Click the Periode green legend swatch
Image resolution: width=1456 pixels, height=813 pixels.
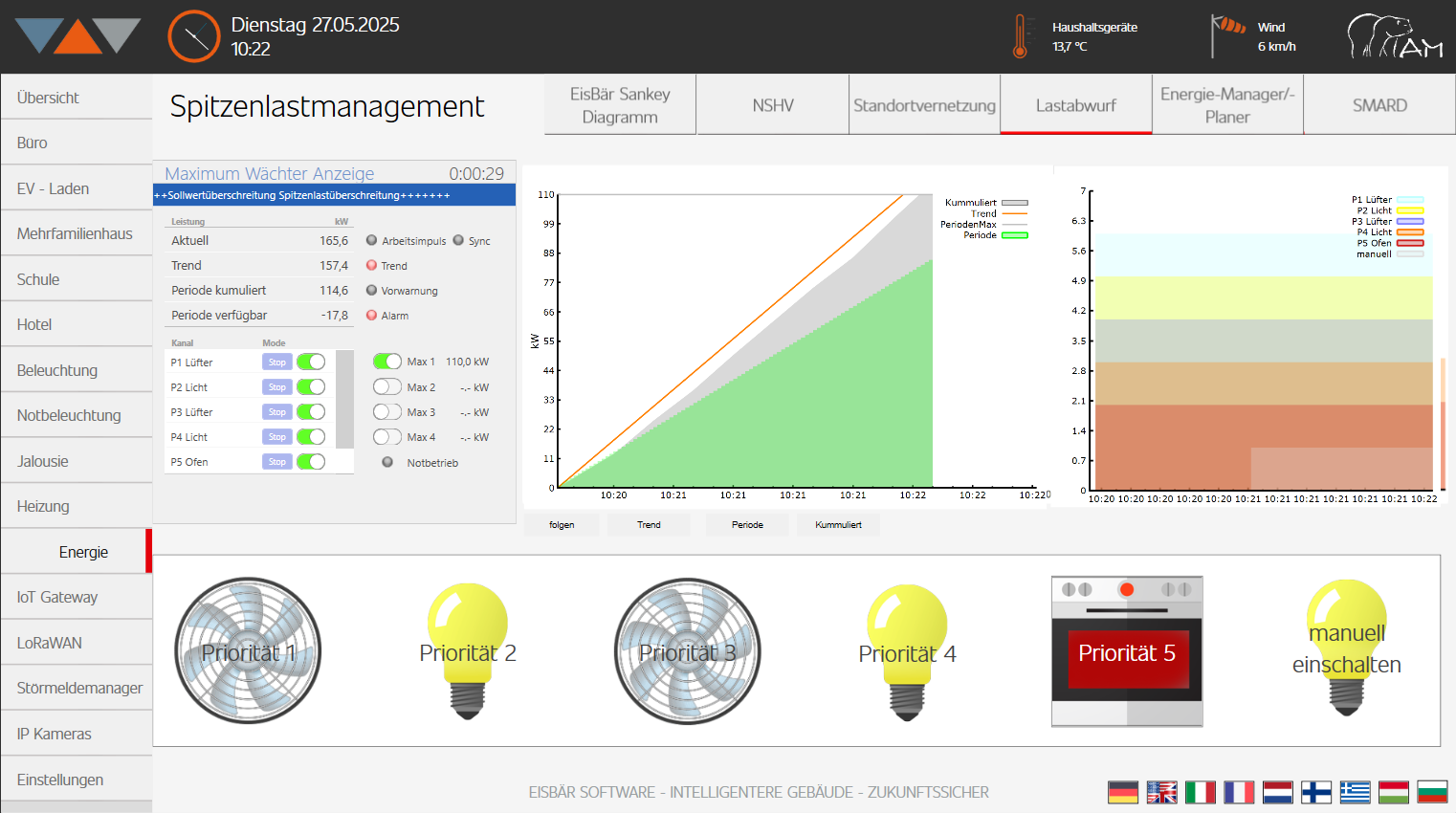[1014, 235]
